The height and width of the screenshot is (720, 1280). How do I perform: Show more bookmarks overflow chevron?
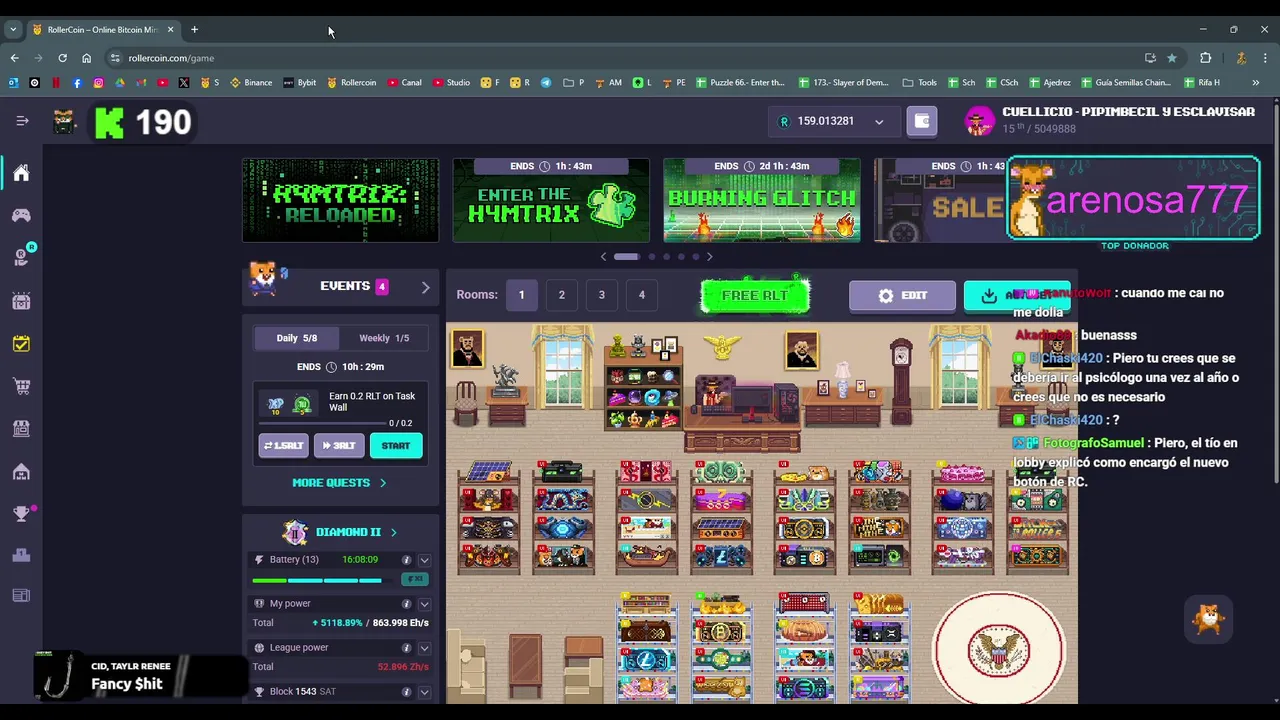pos(1256,83)
